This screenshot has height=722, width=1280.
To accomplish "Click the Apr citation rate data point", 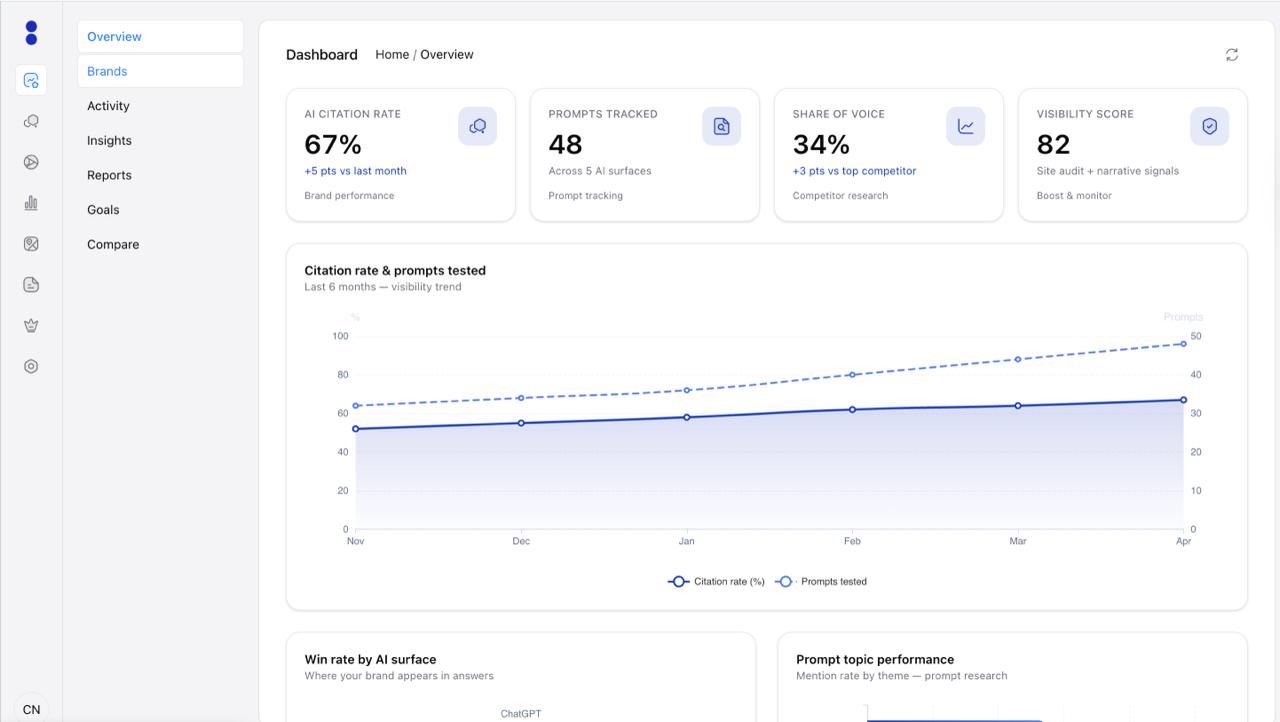I will (1183, 400).
